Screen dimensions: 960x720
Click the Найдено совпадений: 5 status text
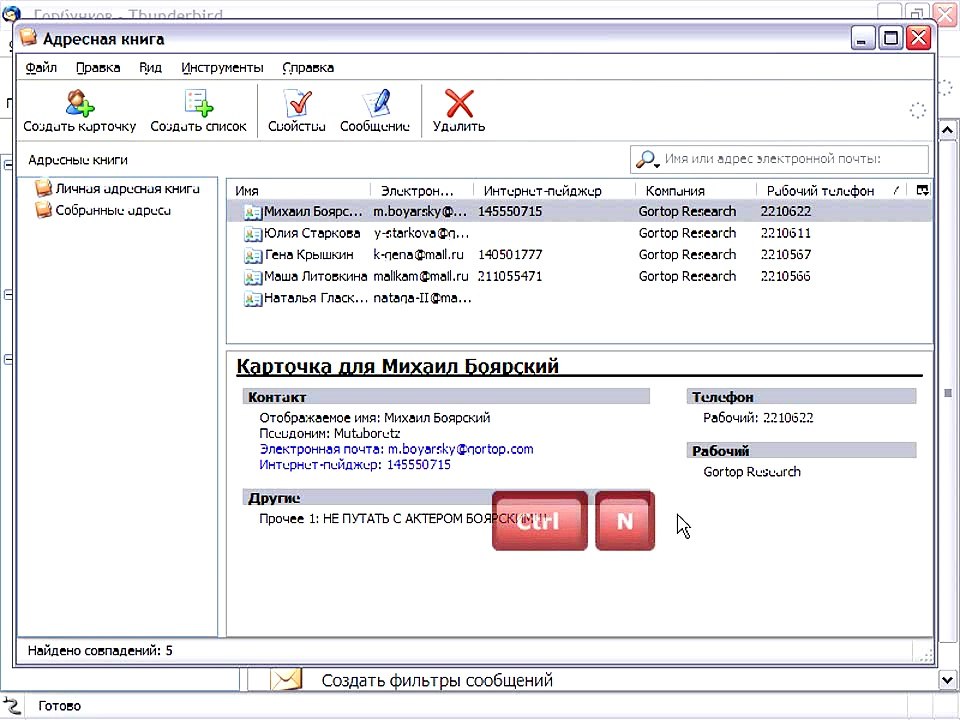click(100, 650)
